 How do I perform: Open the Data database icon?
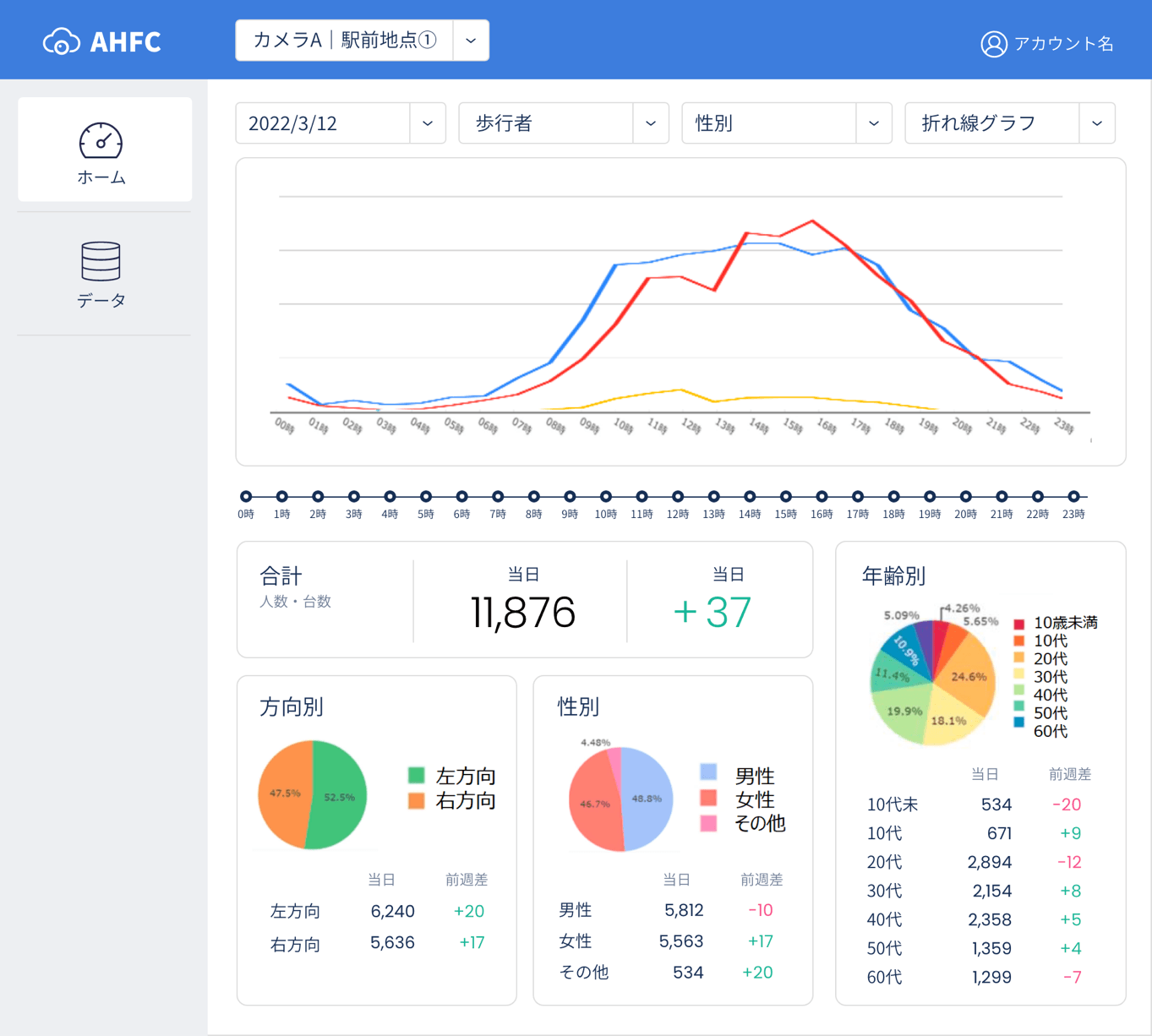[x=101, y=261]
